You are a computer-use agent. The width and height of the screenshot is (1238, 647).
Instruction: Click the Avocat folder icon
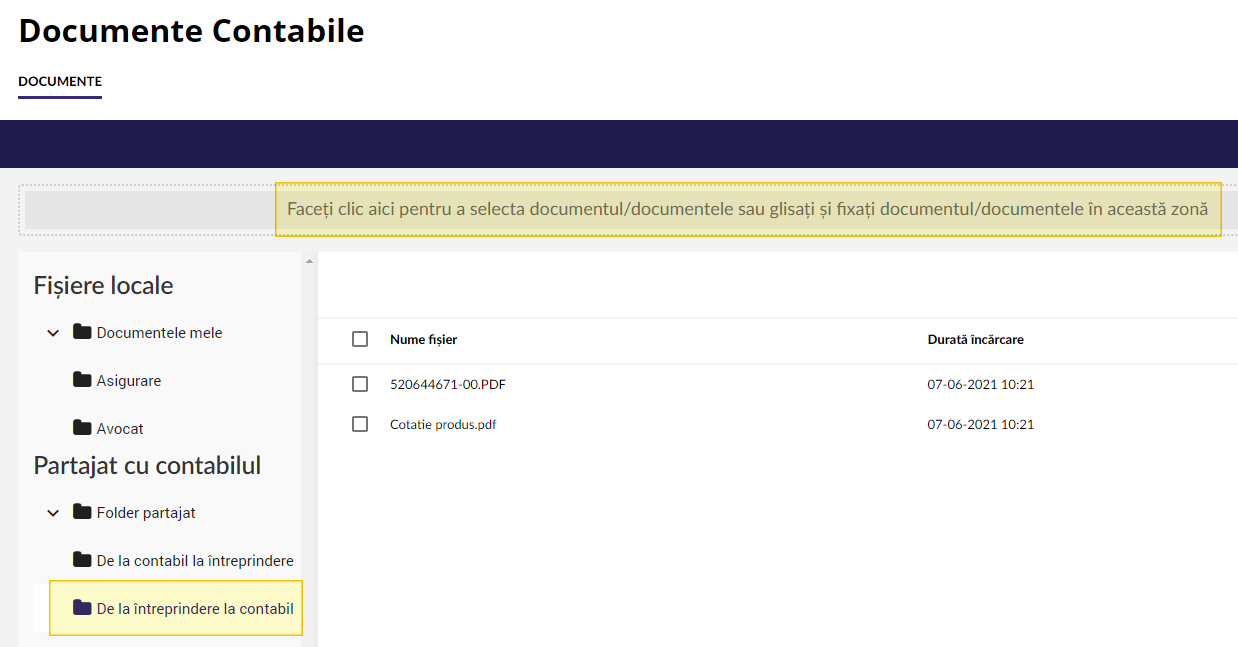pyautogui.click(x=82, y=428)
